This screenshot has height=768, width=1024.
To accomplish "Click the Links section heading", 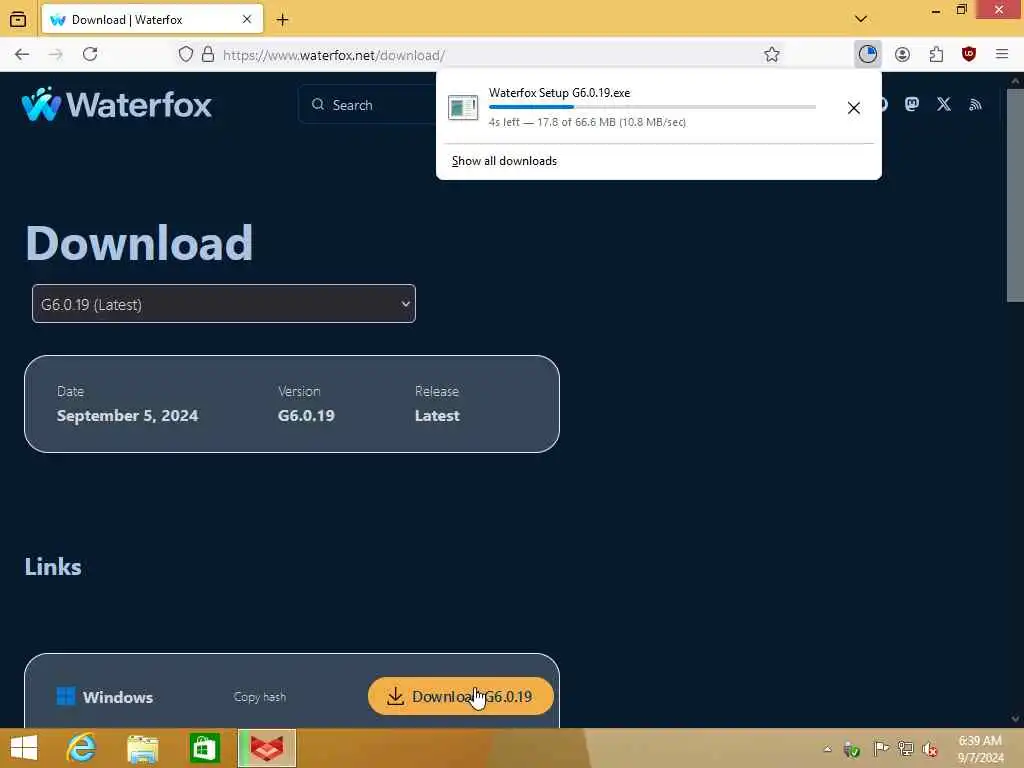I will 53,567.
